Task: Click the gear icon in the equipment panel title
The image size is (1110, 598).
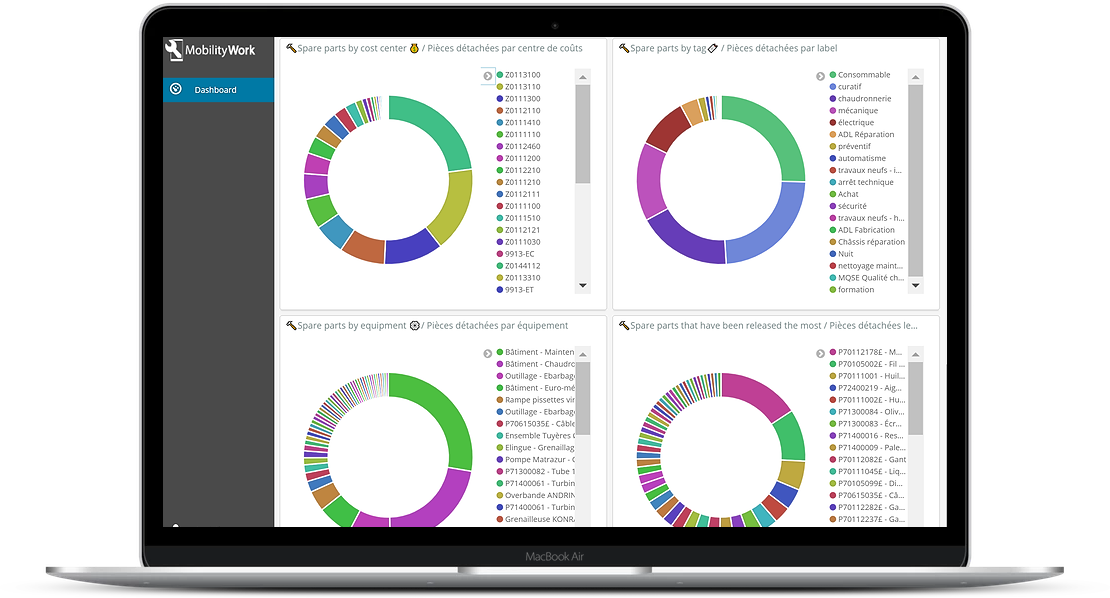Action: [x=417, y=326]
